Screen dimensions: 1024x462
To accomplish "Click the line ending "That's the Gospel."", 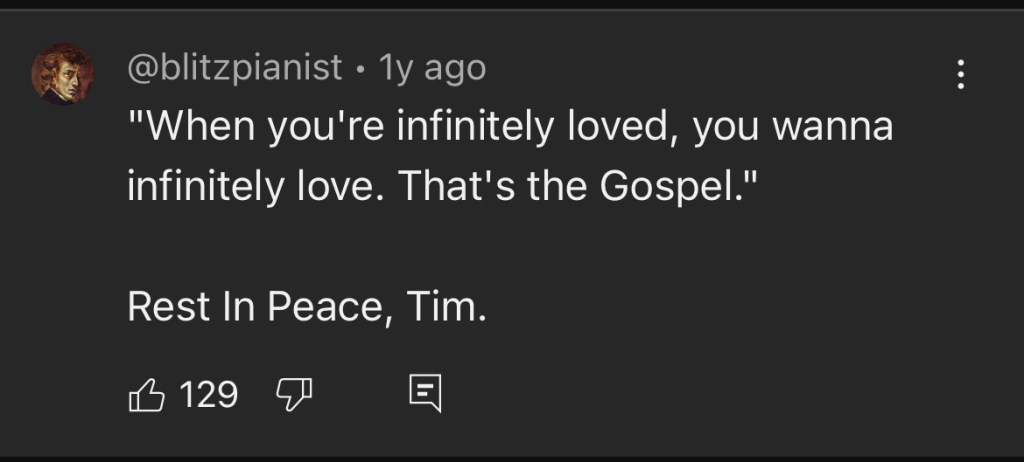I will point(437,187).
